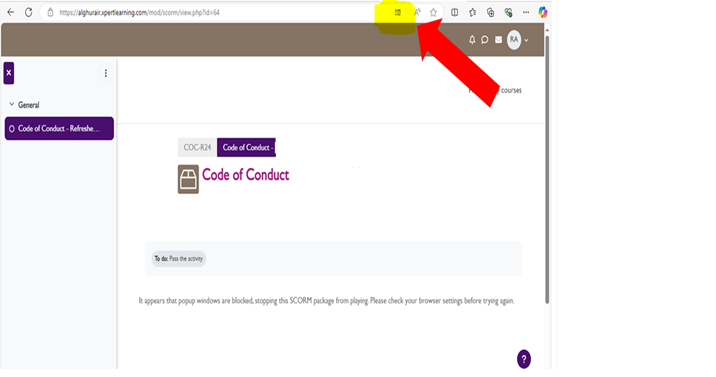This screenshot has height=377, width=716.
Task: Open notifications via the bell icon
Action: (472, 40)
